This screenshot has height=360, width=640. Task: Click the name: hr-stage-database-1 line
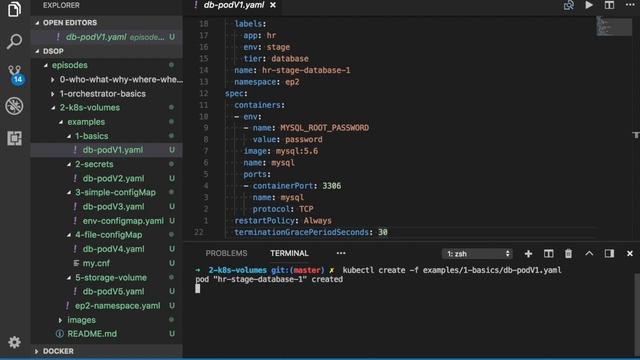(292, 70)
